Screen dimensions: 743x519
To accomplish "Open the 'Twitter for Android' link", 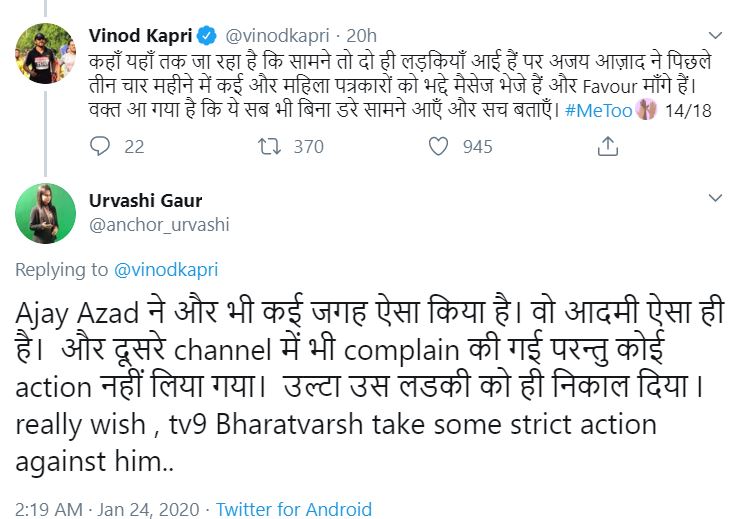I will [294, 509].
